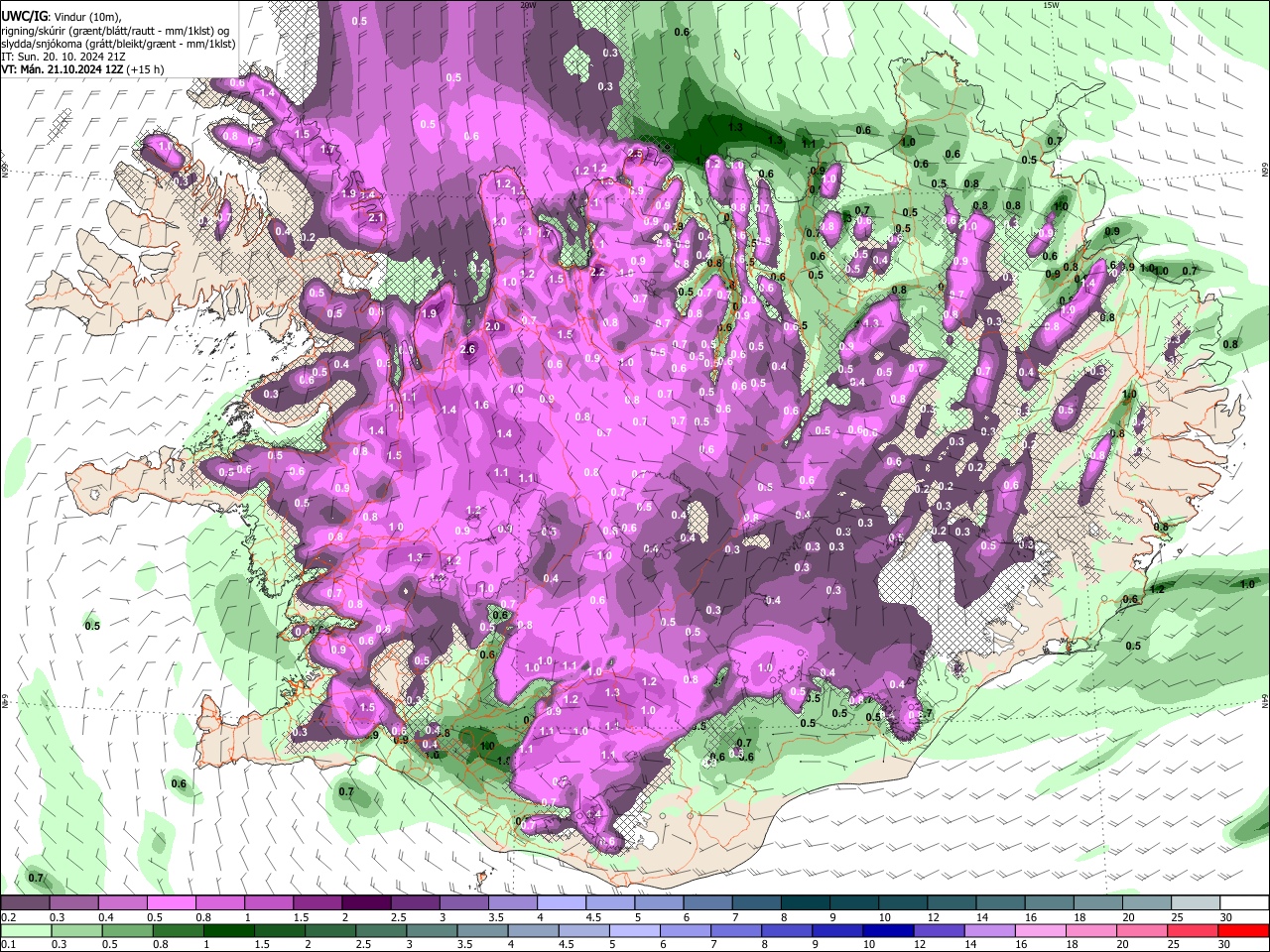Click the '(+15 h)' forecast offset text
Viewport: 1270px width, 952px height.
(x=145, y=69)
